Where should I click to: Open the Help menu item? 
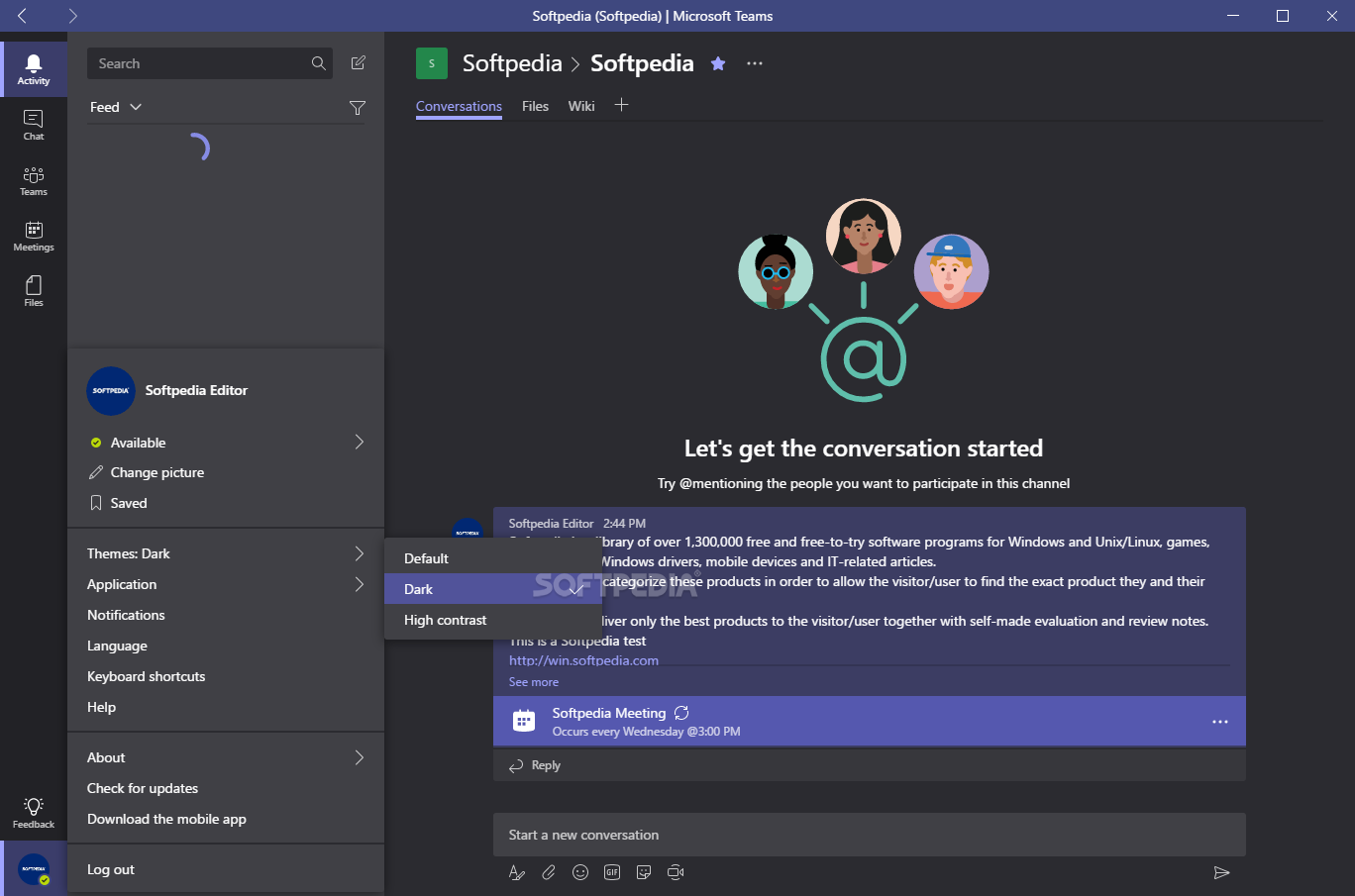coord(101,707)
